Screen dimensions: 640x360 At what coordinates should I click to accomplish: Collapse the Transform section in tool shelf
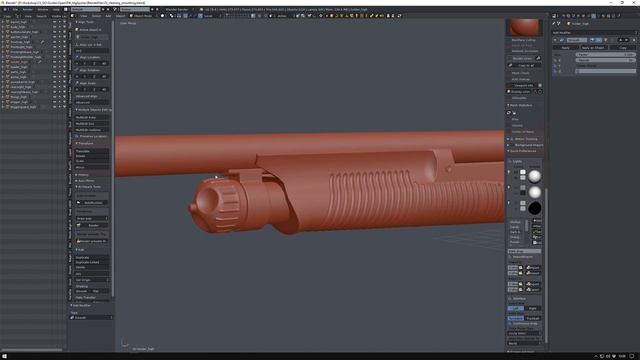point(85,143)
